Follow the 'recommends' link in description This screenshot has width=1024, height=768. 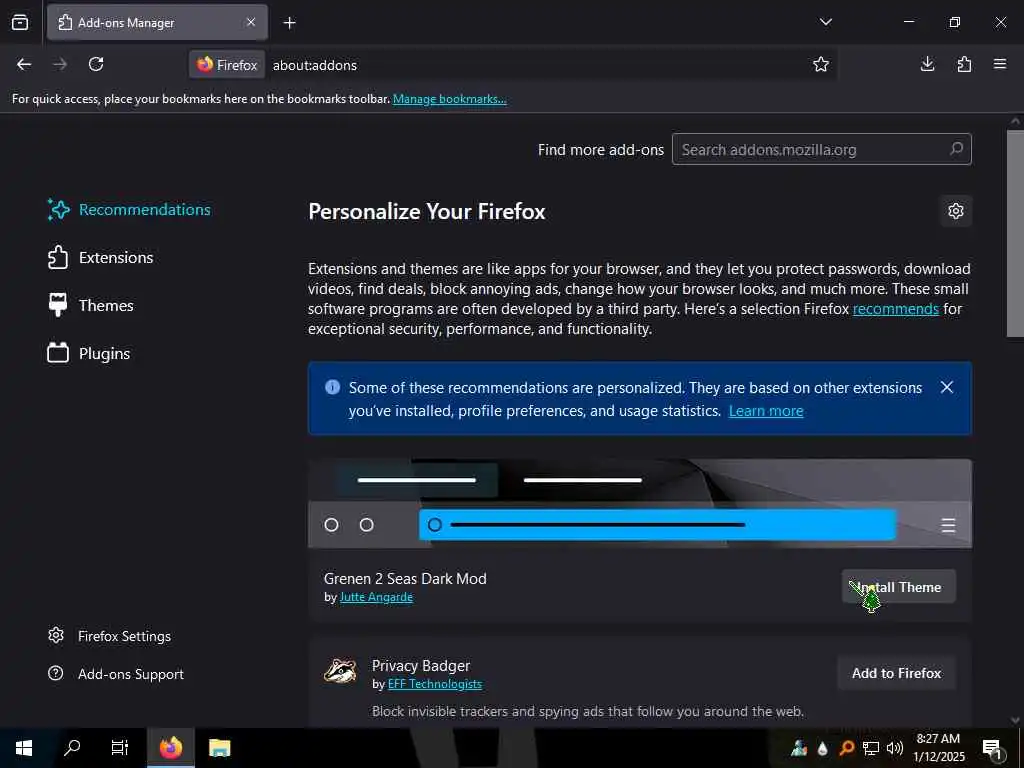895,309
